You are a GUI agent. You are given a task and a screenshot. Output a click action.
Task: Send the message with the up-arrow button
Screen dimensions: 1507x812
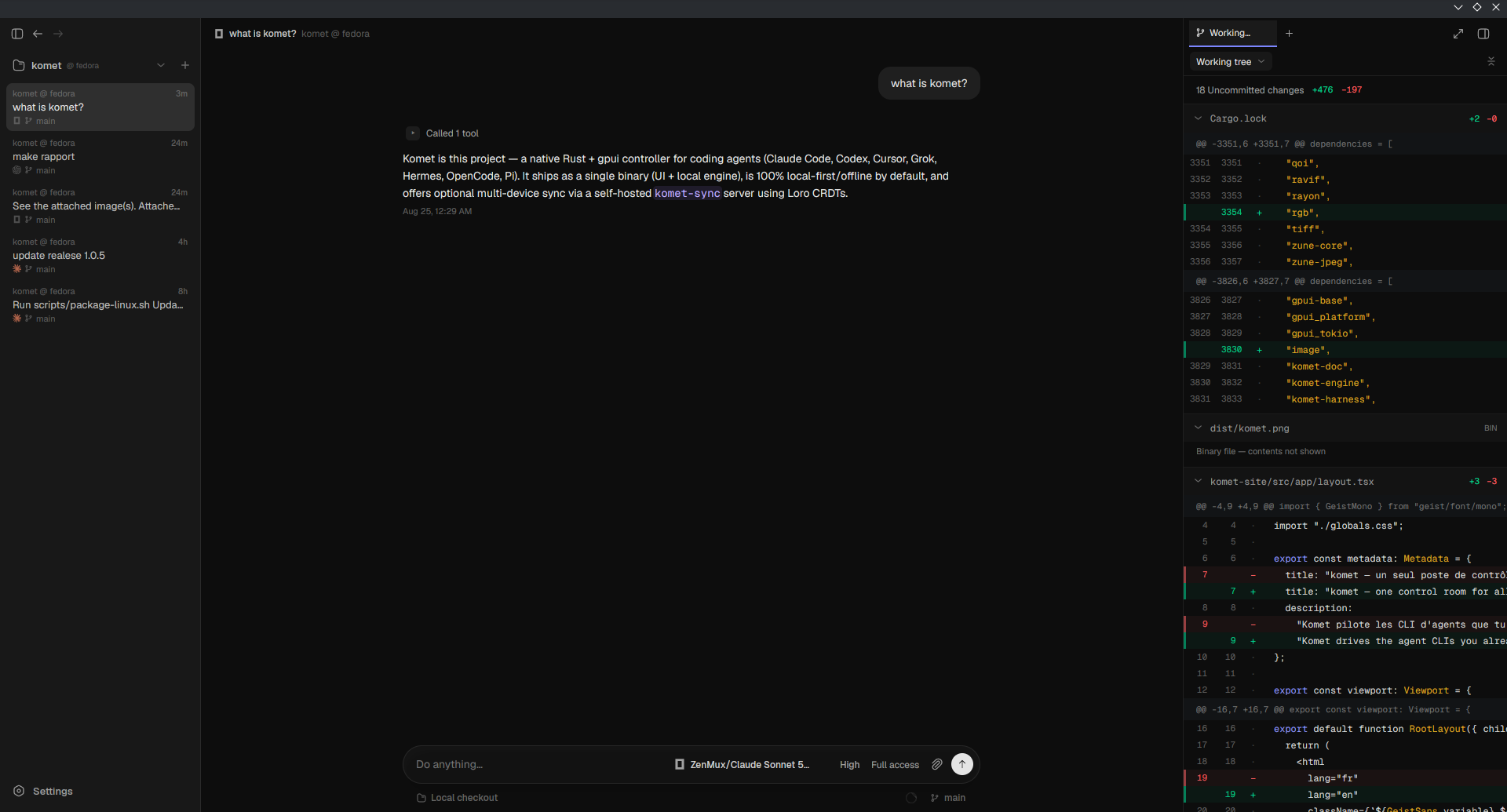(962, 764)
